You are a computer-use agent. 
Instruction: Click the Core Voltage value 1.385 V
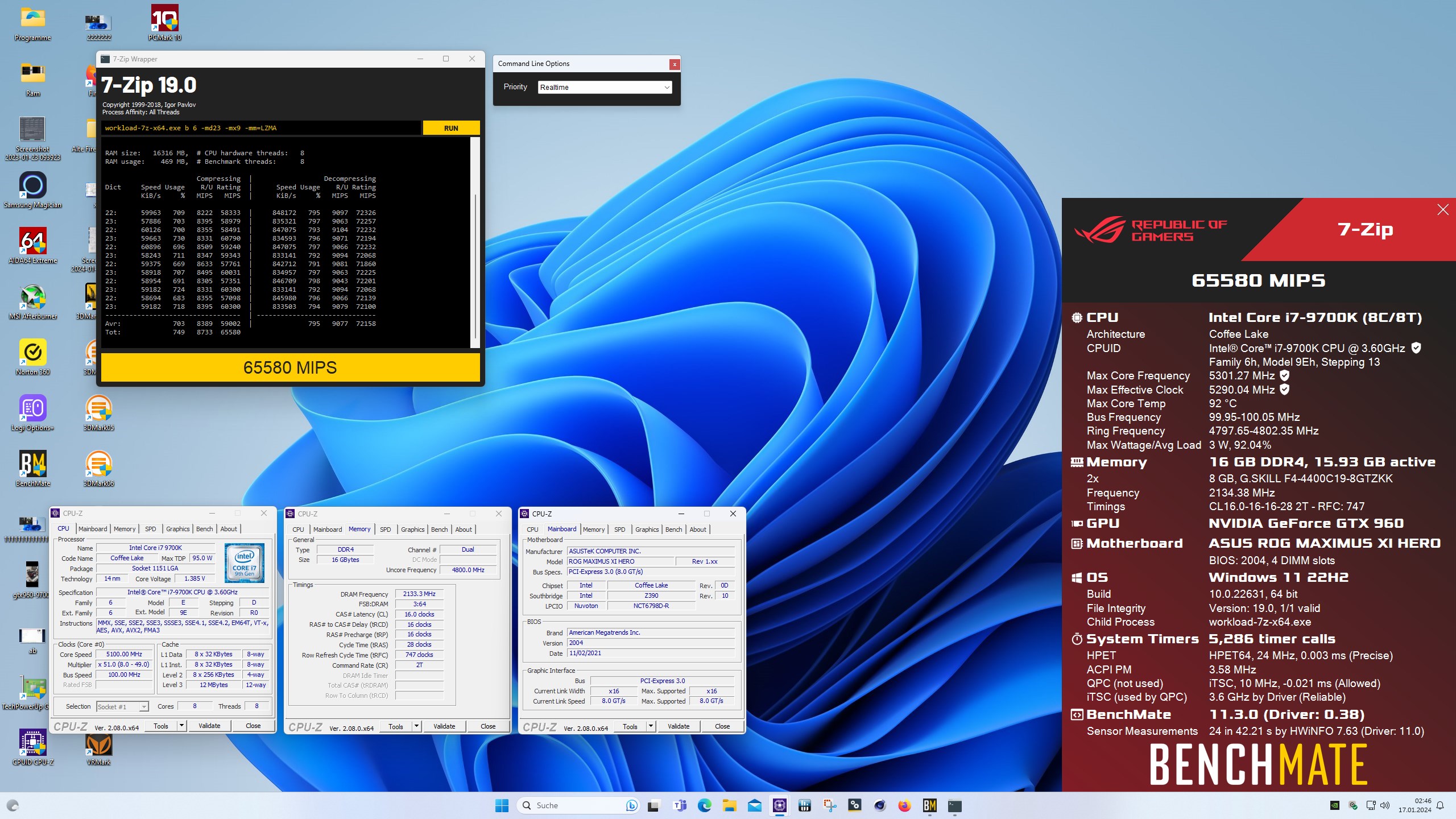pos(195,578)
